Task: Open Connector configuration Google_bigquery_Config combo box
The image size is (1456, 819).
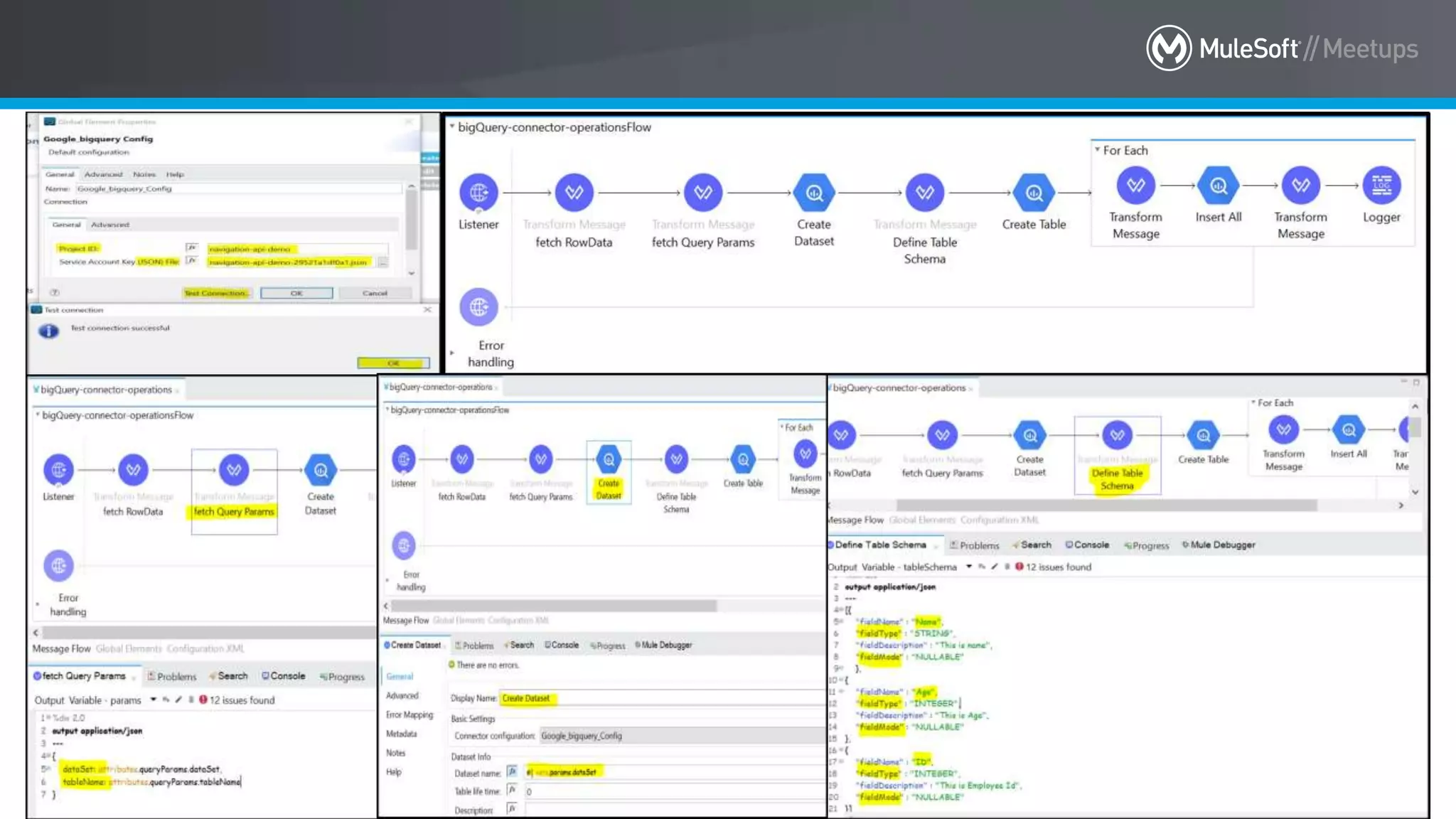Action: click(682, 736)
